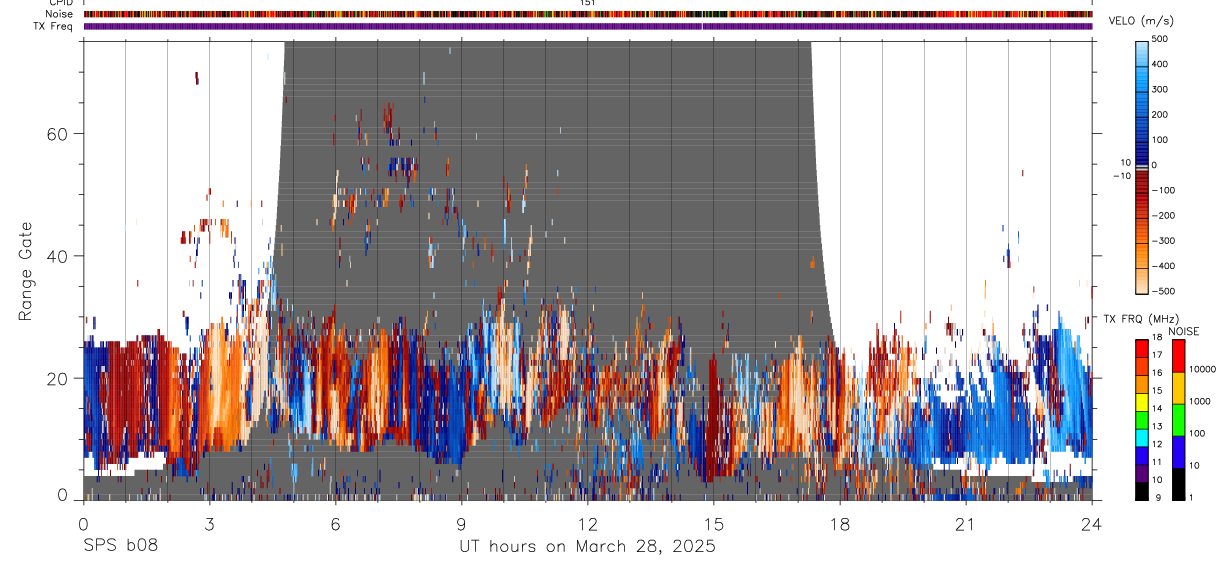The width and height of the screenshot is (1228, 567).
Task: Click the Noise color strip above the plot
Action: pyautogui.click(x=588, y=15)
